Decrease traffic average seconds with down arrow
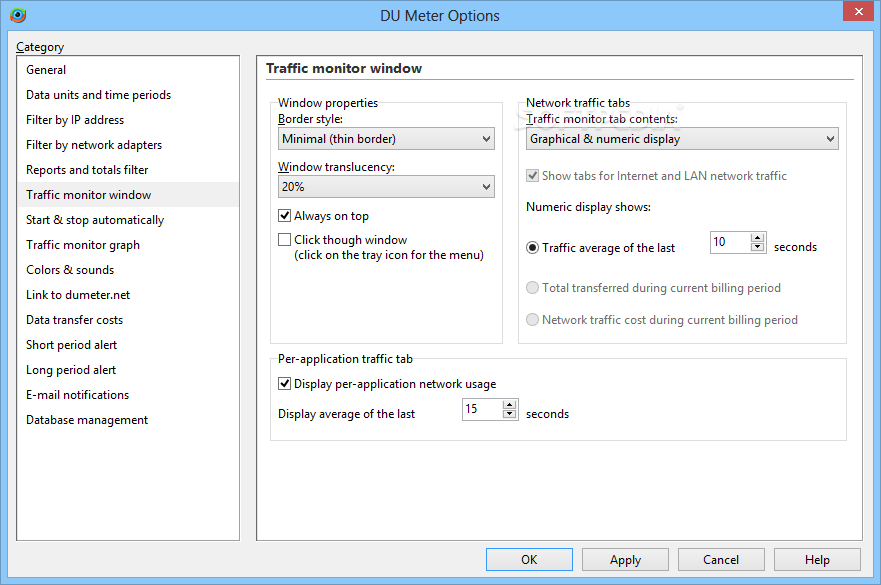Viewport: 881px width, 585px height. [x=757, y=247]
